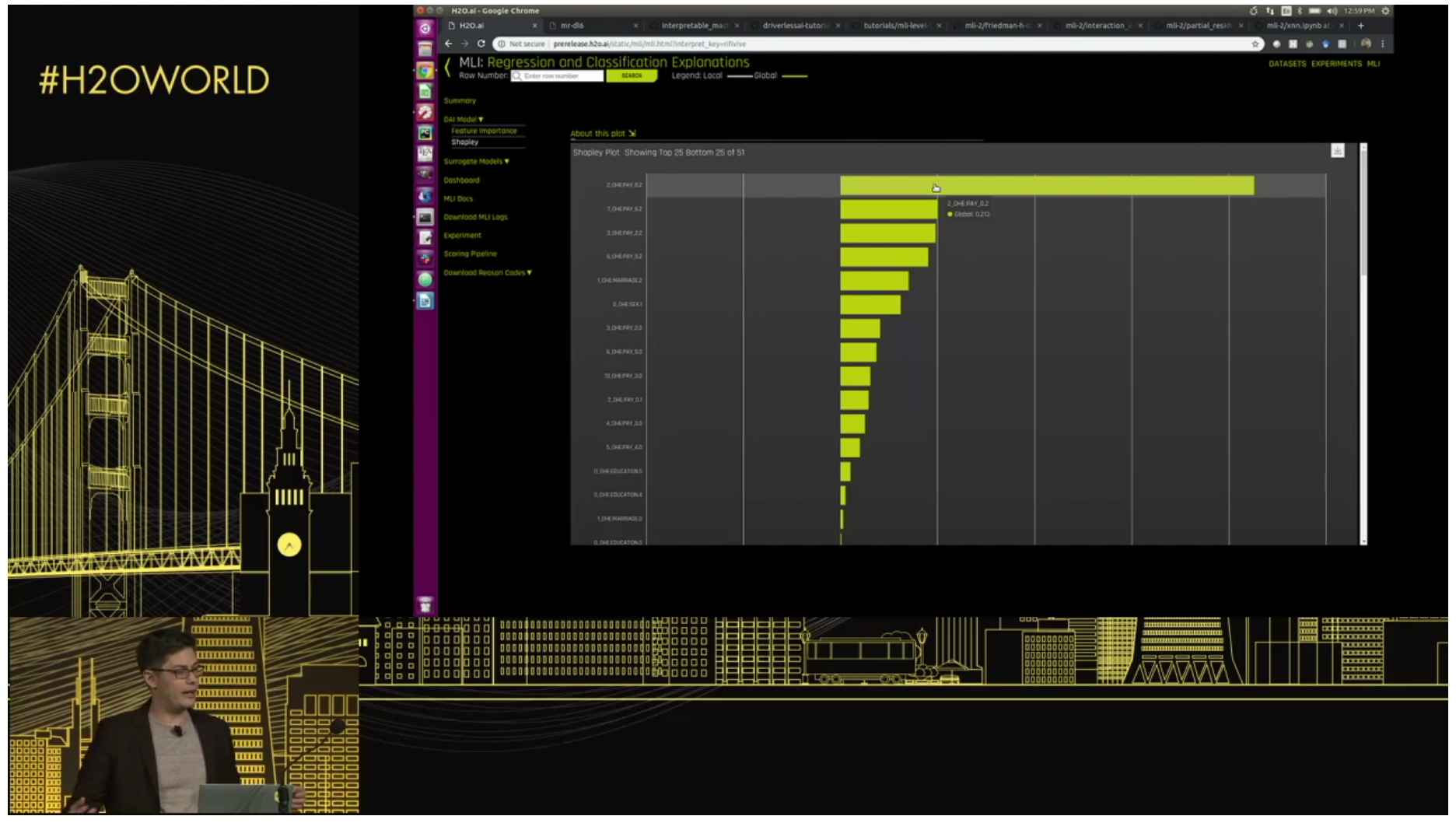Reload the page with refresh icon
Image resolution: width=1456 pixels, height=823 pixels.
(x=481, y=44)
